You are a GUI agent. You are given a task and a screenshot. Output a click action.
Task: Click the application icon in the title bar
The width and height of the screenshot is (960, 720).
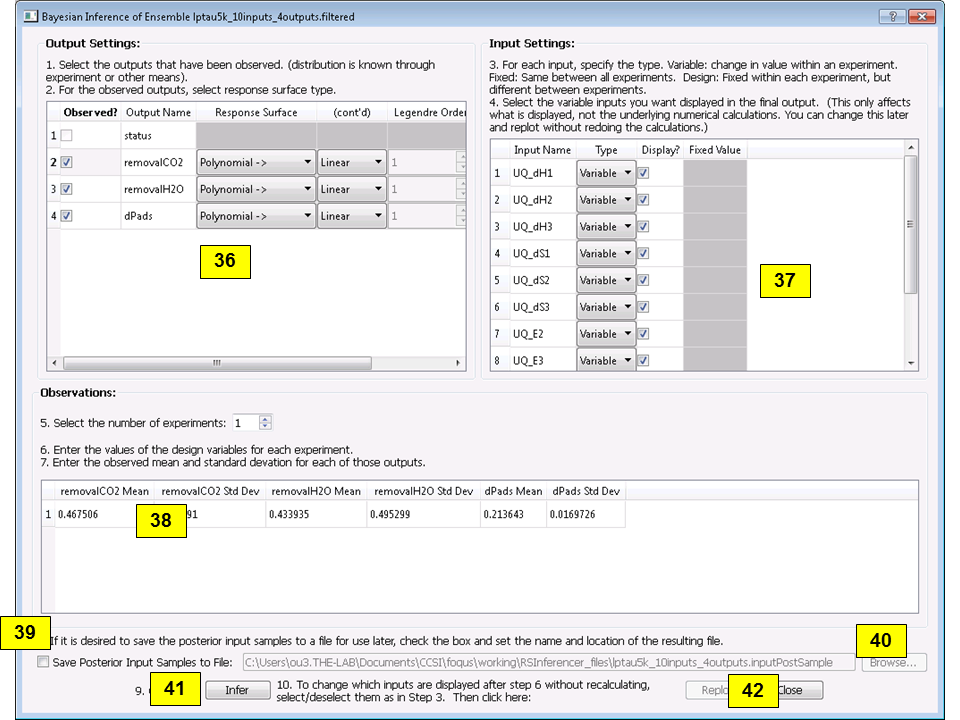click(x=30, y=16)
